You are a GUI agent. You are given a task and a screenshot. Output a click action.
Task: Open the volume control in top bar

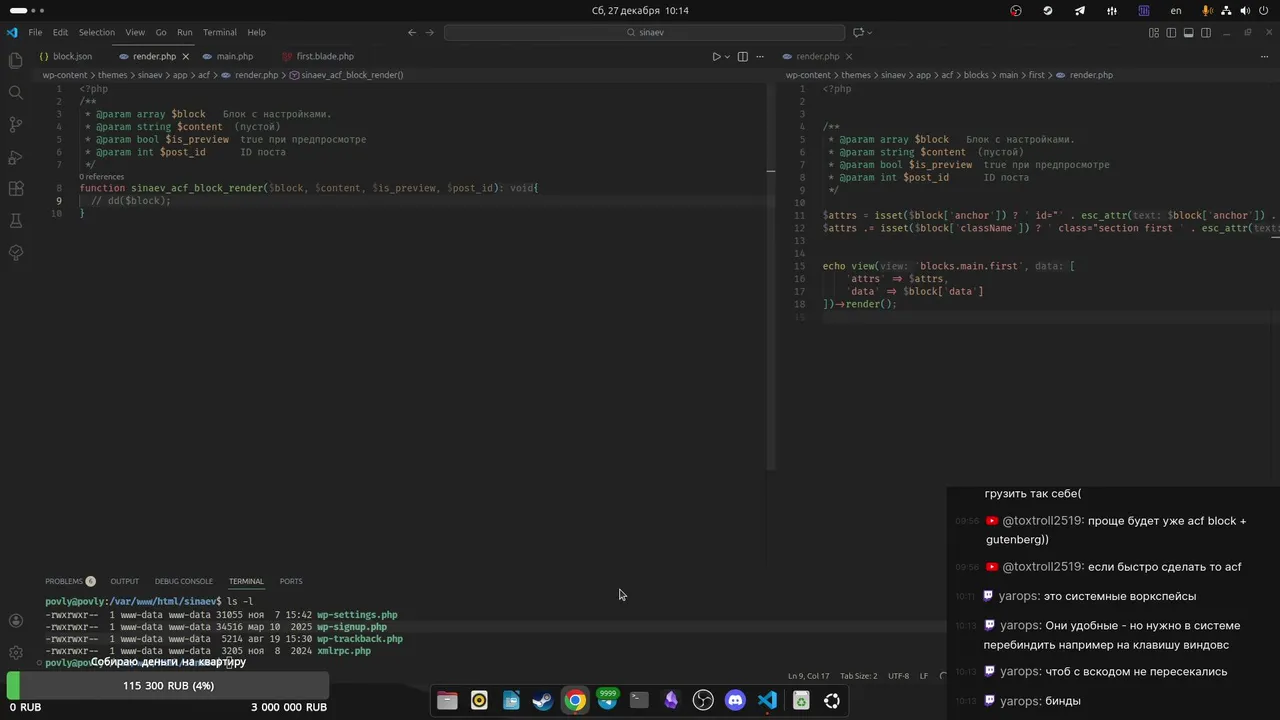coord(1246,10)
